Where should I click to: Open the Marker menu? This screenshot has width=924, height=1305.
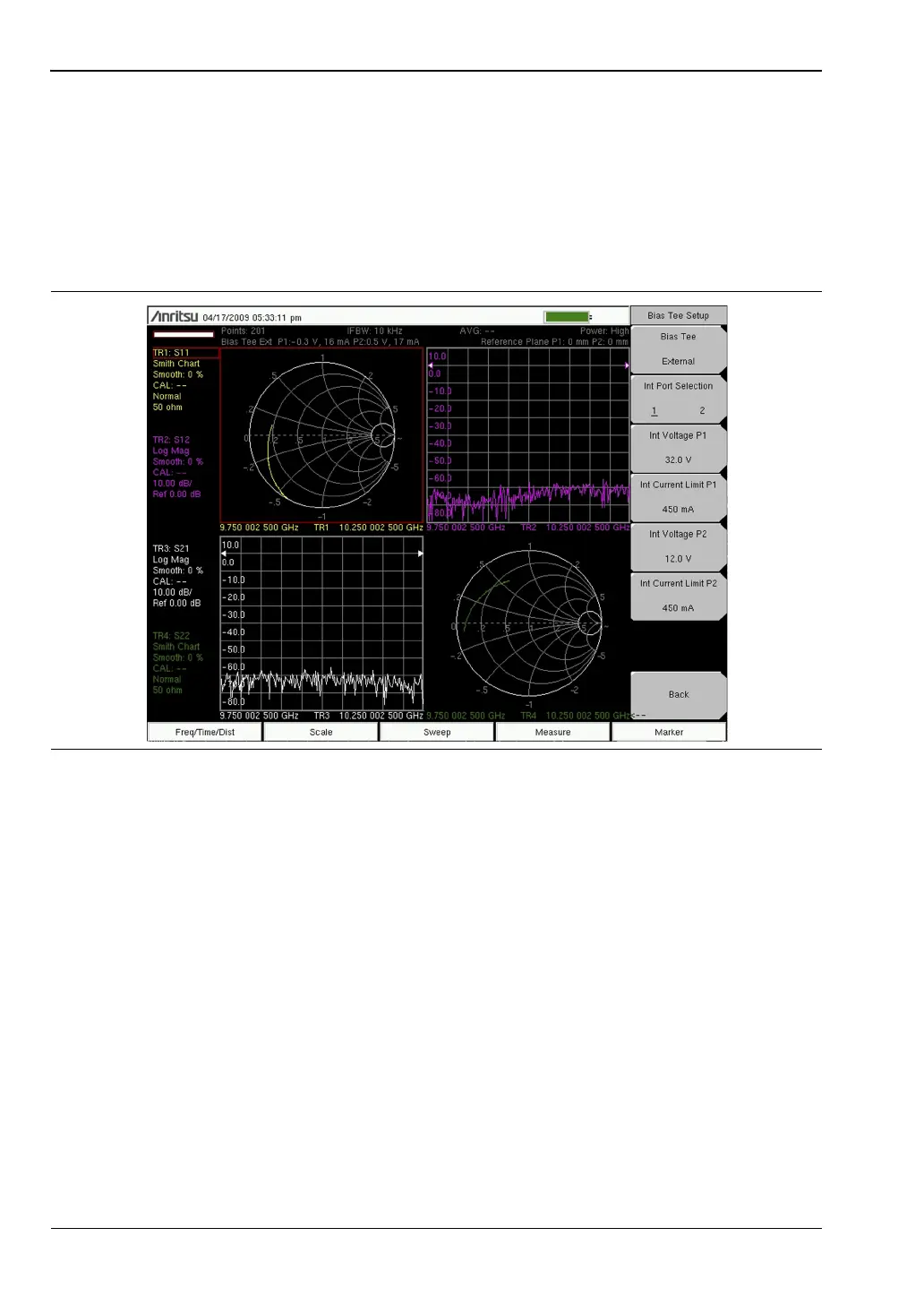pos(668,732)
